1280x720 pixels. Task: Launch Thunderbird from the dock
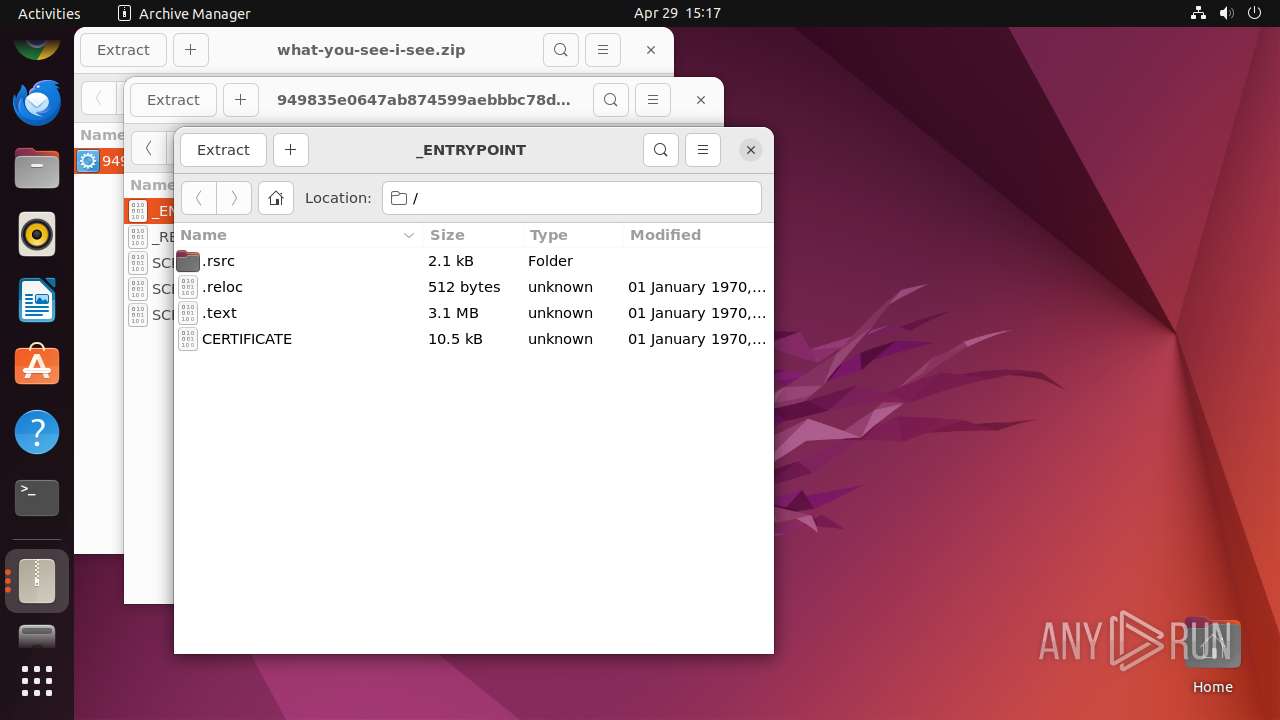click(x=37, y=102)
